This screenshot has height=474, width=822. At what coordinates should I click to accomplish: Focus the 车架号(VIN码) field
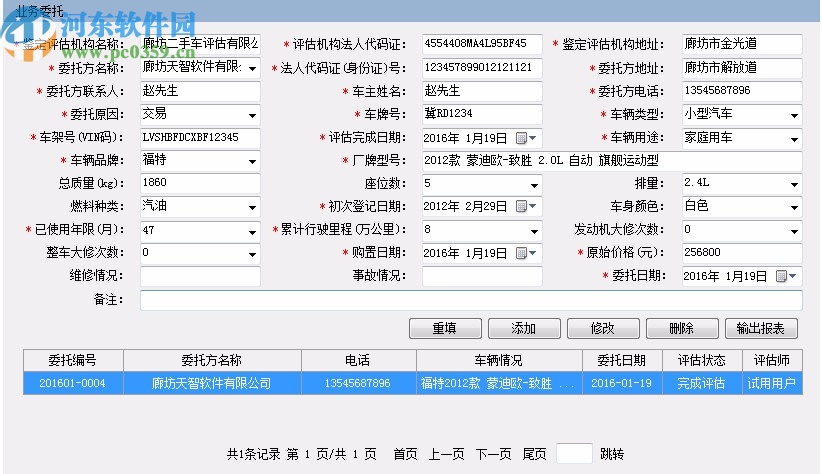tap(200, 138)
